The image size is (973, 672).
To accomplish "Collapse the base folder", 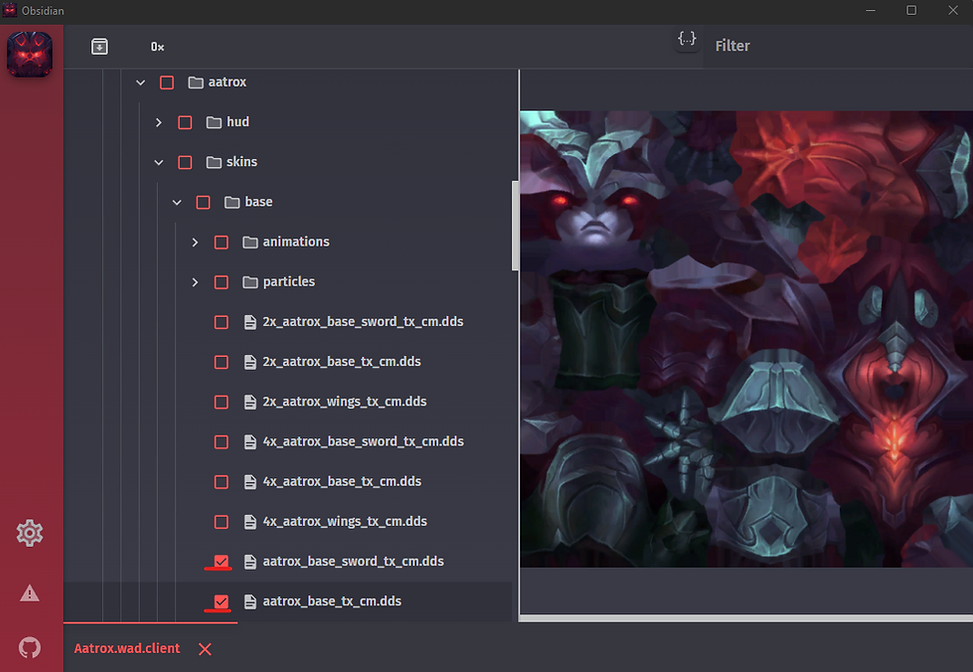I will point(177,202).
